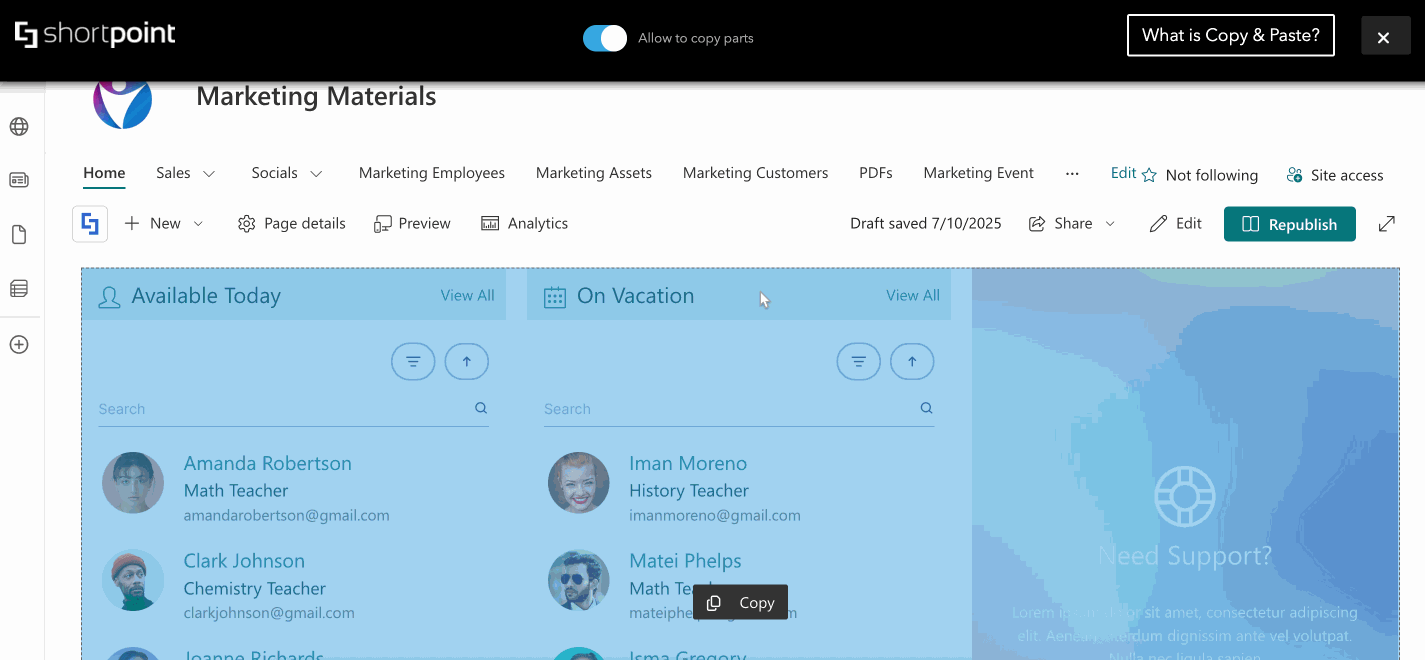1425x660 pixels.
Task: Click Matei Phelps's profile photo
Action: click(x=579, y=580)
